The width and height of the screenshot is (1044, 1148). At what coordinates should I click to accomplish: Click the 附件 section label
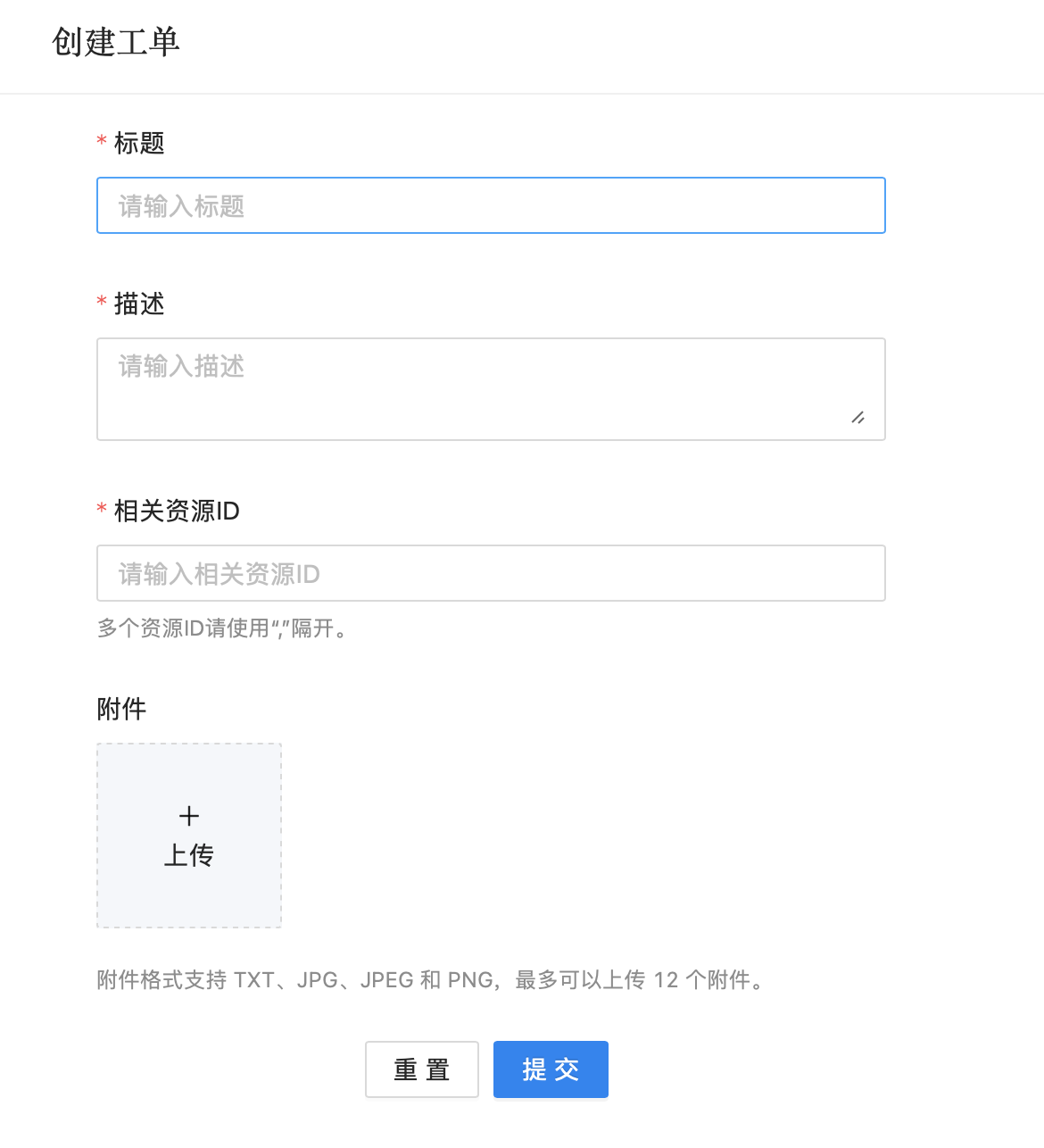[121, 709]
